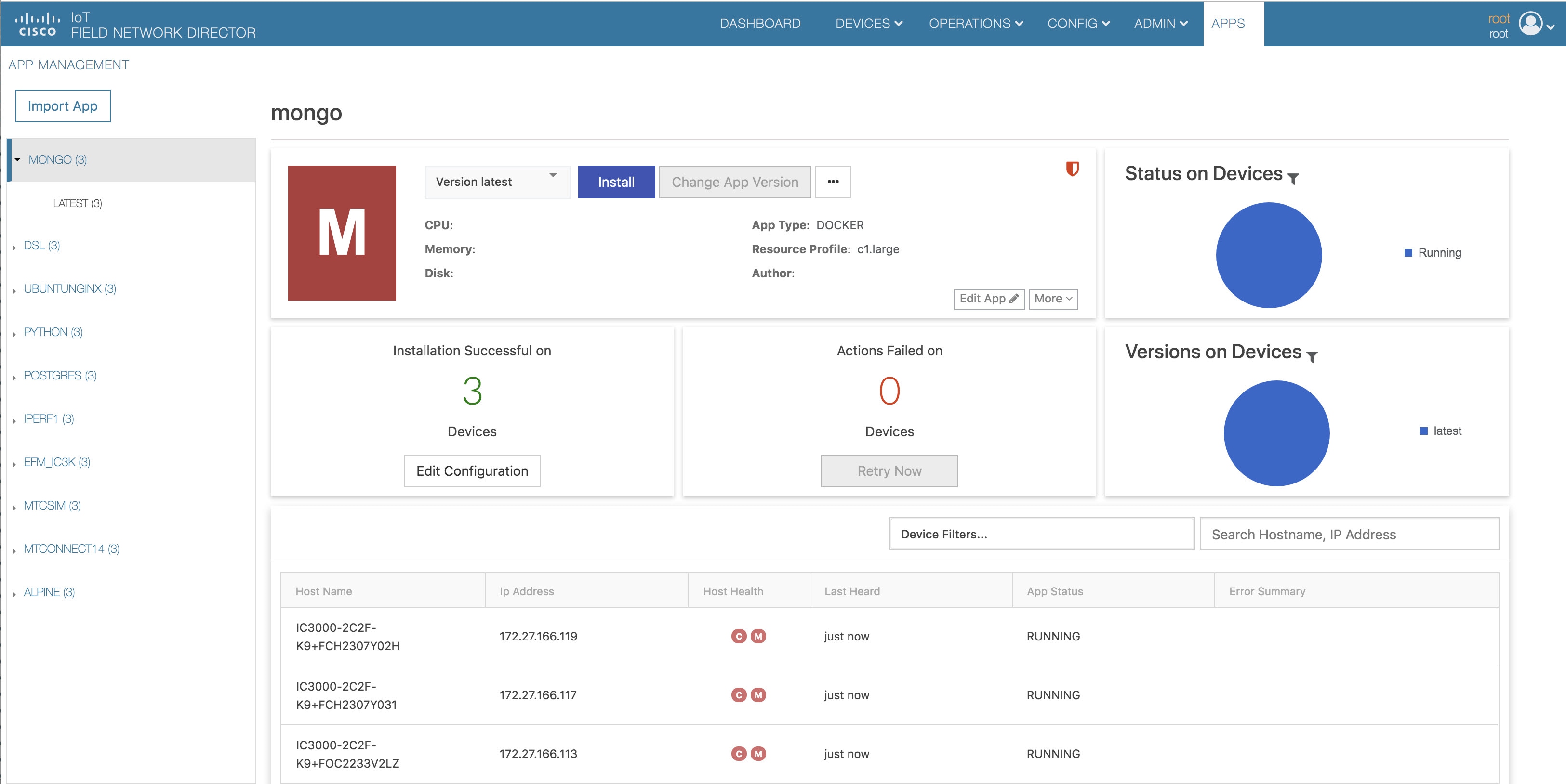Expand the More dropdown under app details
The image size is (1566, 784).
point(1053,299)
